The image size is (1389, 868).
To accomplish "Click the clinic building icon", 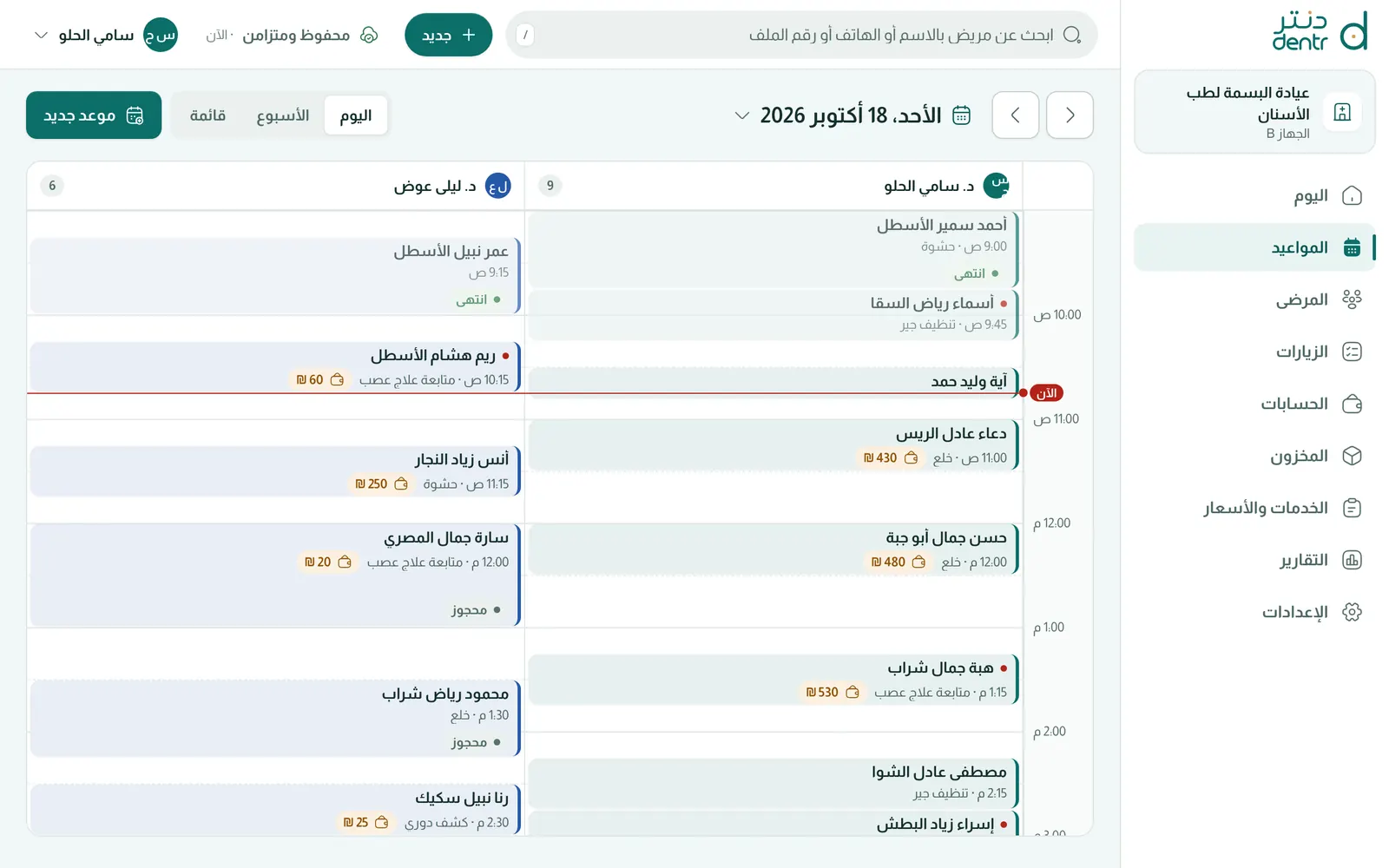I will point(1342,112).
